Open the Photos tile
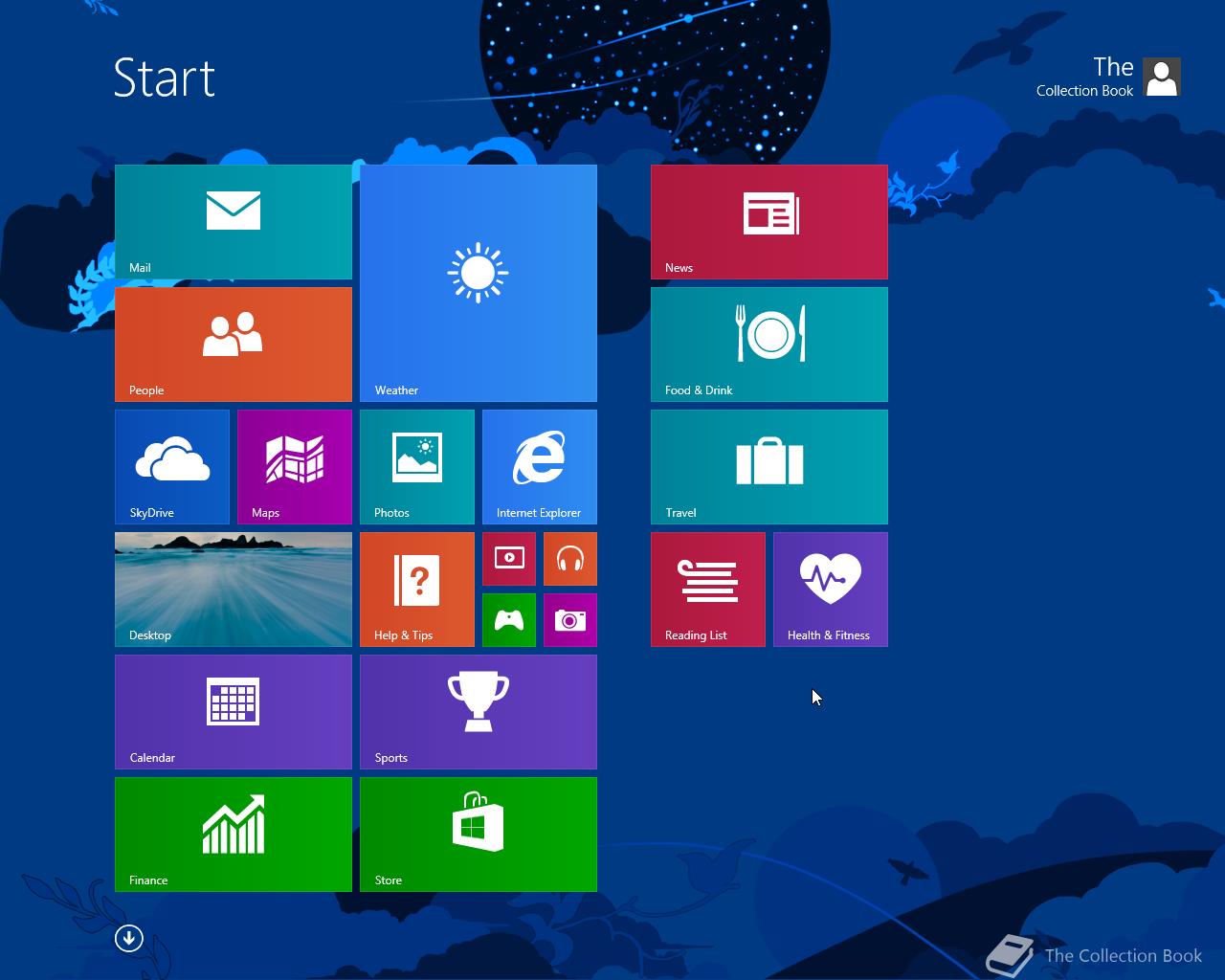 click(x=417, y=467)
